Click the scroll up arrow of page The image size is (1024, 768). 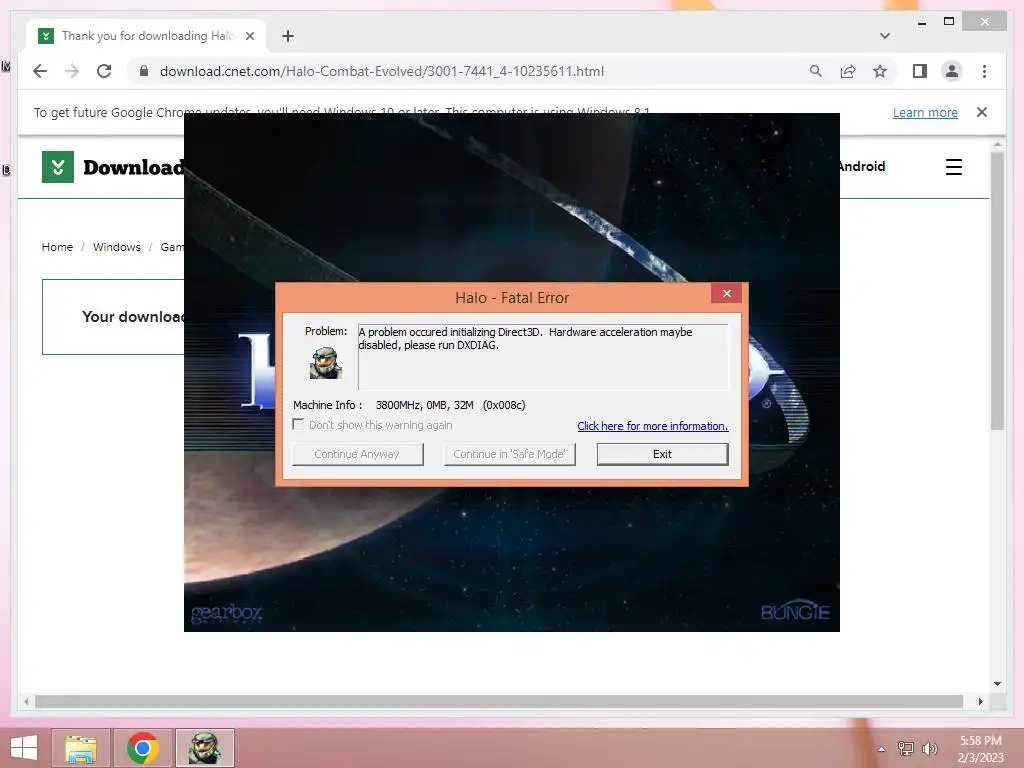click(x=997, y=144)
